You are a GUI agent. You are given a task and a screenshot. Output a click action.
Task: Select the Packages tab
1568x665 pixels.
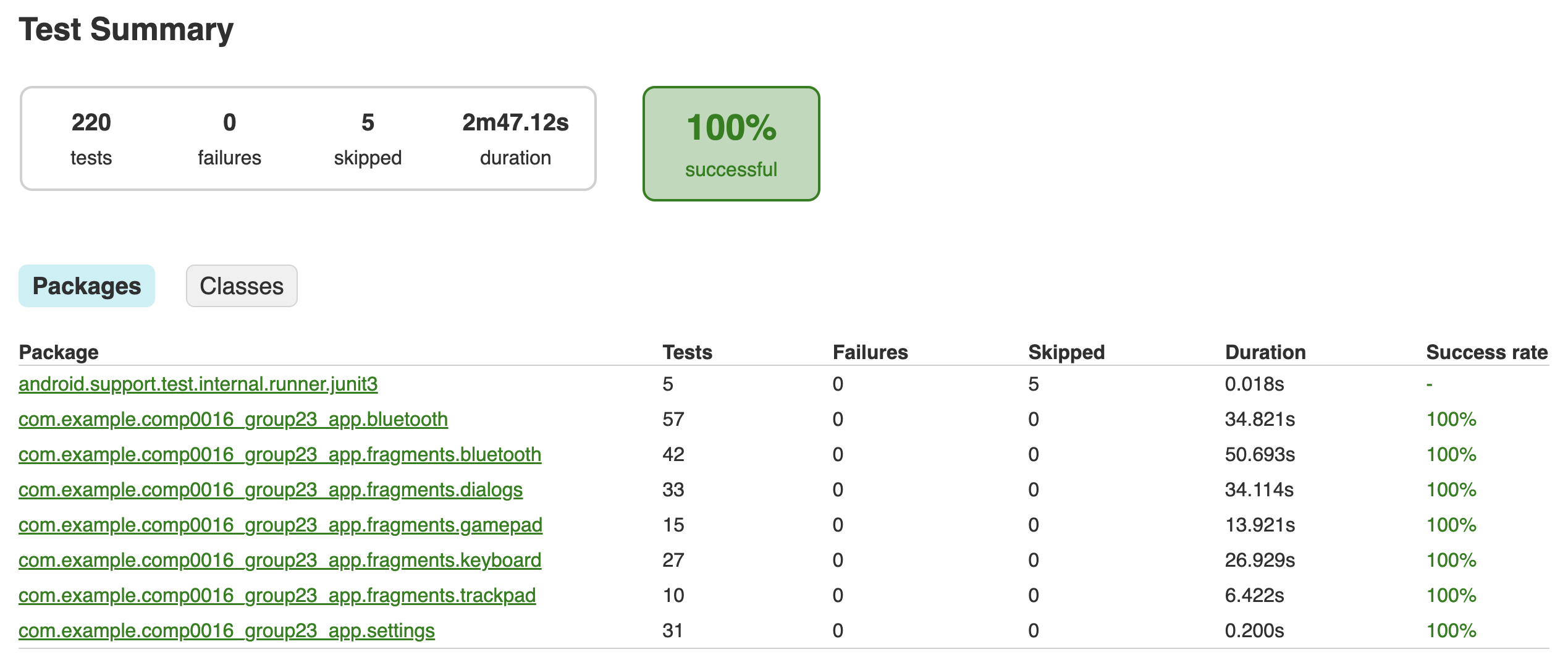click(86, 286)
